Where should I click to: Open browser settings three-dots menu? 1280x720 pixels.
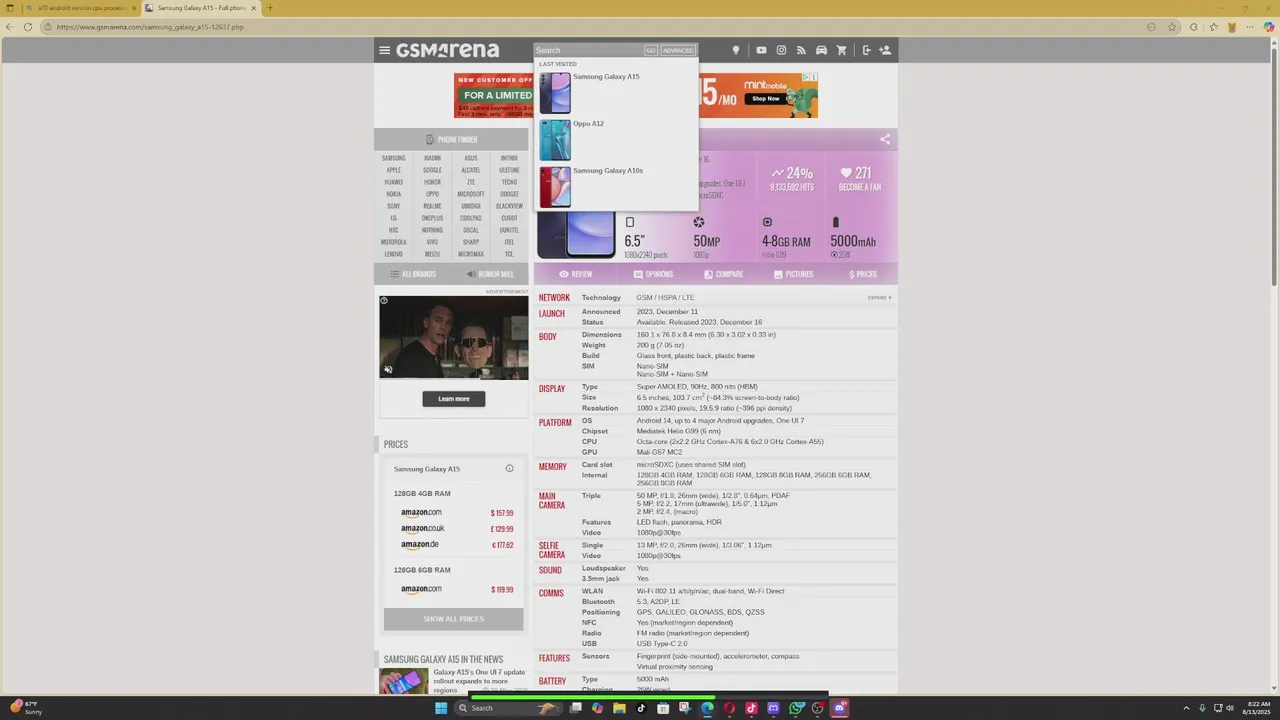pos(1251,27)
